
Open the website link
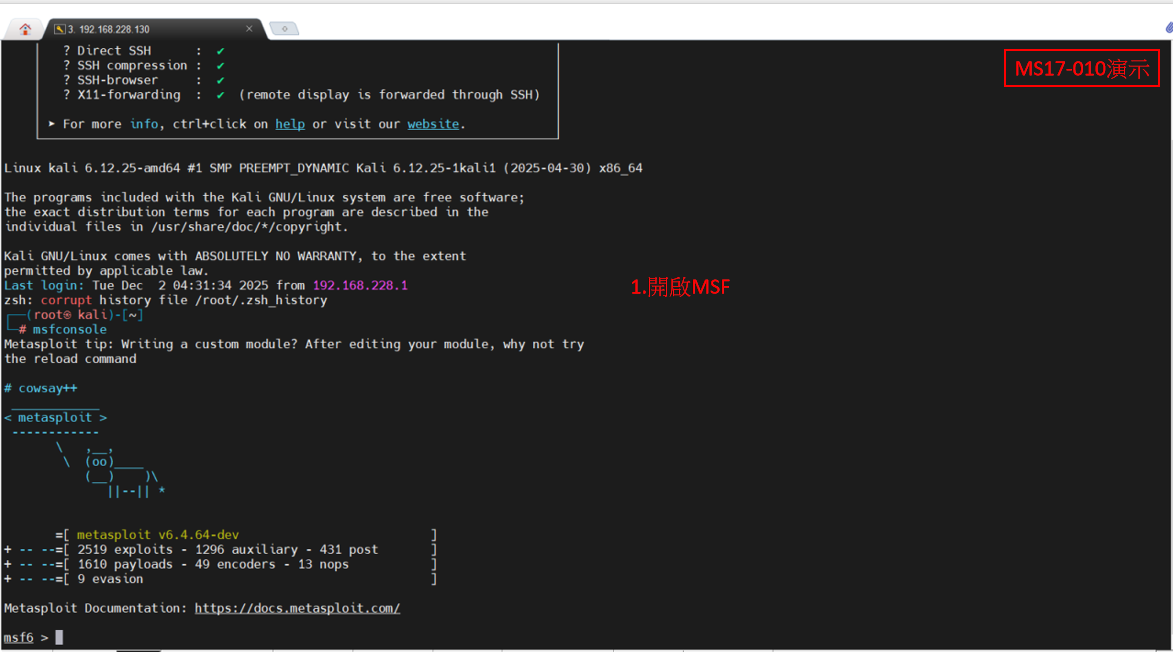tap(433, 124)
